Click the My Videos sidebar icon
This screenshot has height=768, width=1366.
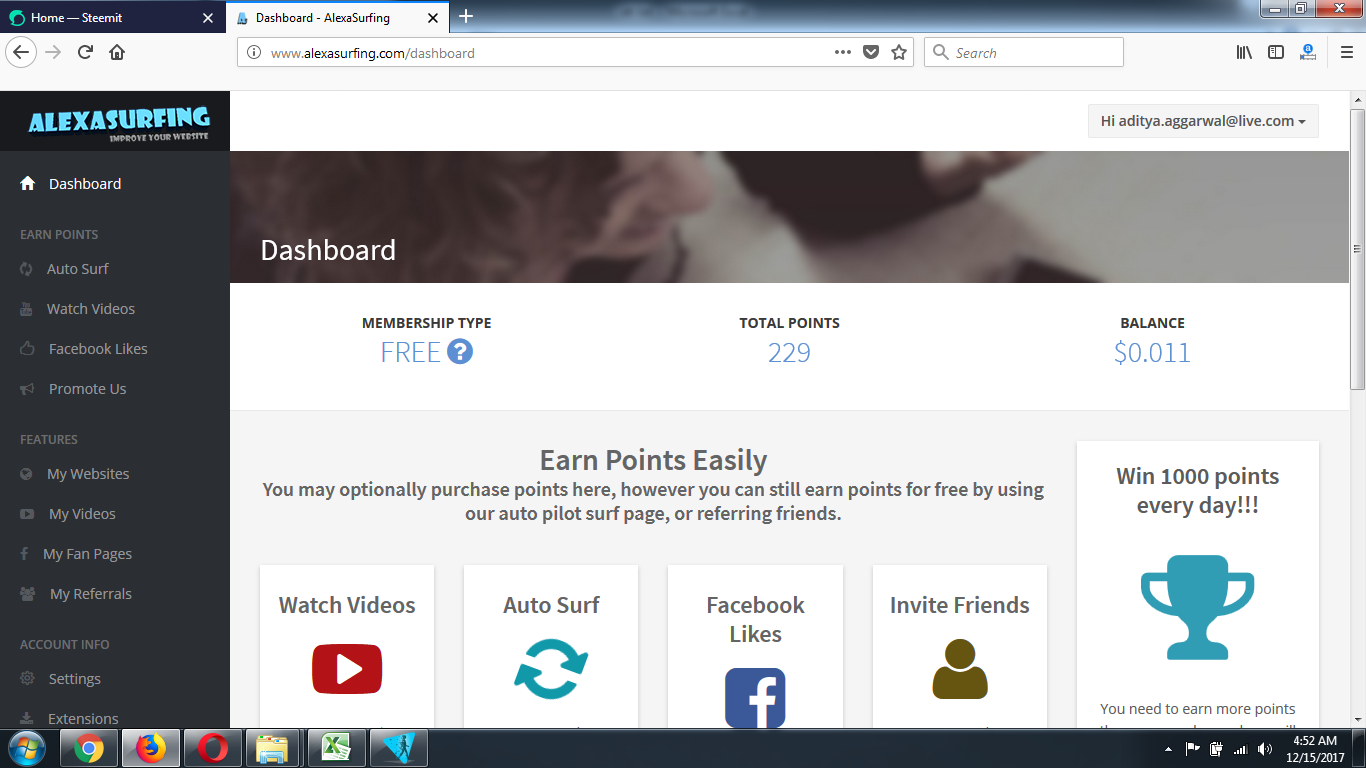pyautogui.click(x=28, y=514)
